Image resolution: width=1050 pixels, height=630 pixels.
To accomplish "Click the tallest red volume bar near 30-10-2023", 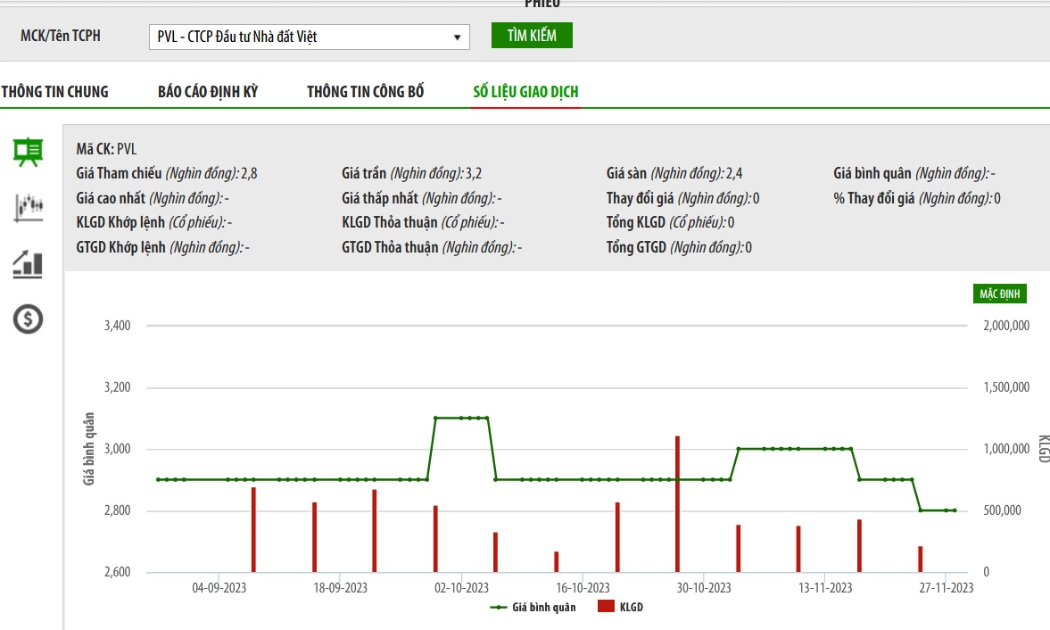I will click(678, 504).
